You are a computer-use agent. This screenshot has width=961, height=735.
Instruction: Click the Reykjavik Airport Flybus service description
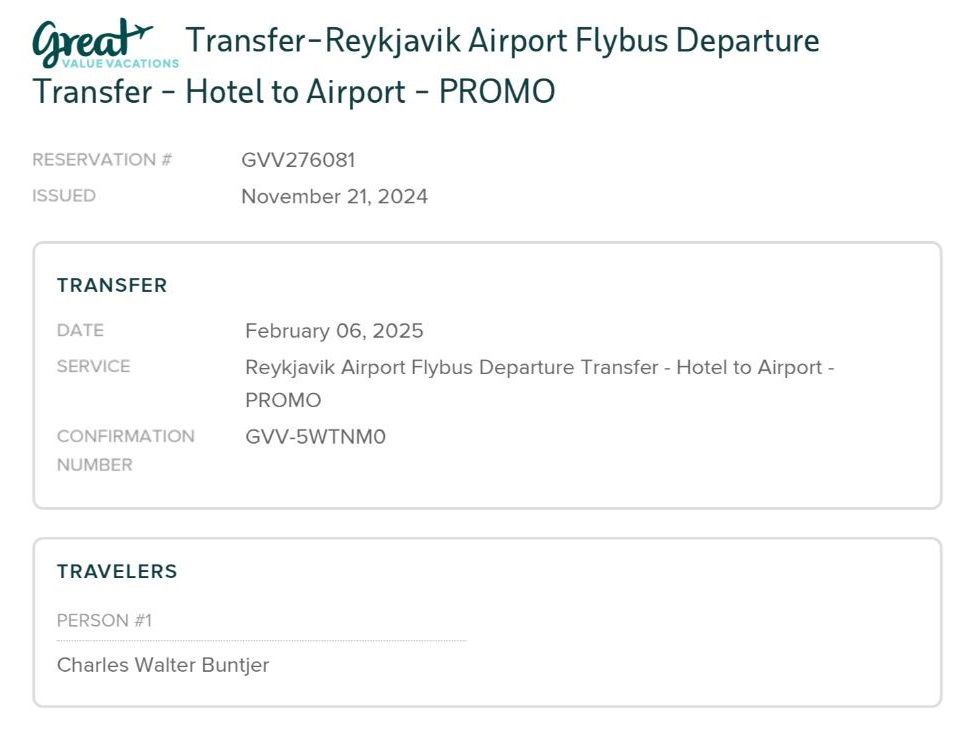(539, 384)
